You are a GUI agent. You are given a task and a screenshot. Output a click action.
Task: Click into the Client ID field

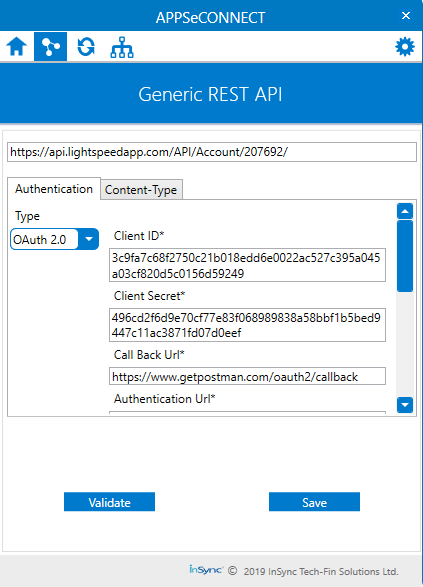tap(247, 265)
